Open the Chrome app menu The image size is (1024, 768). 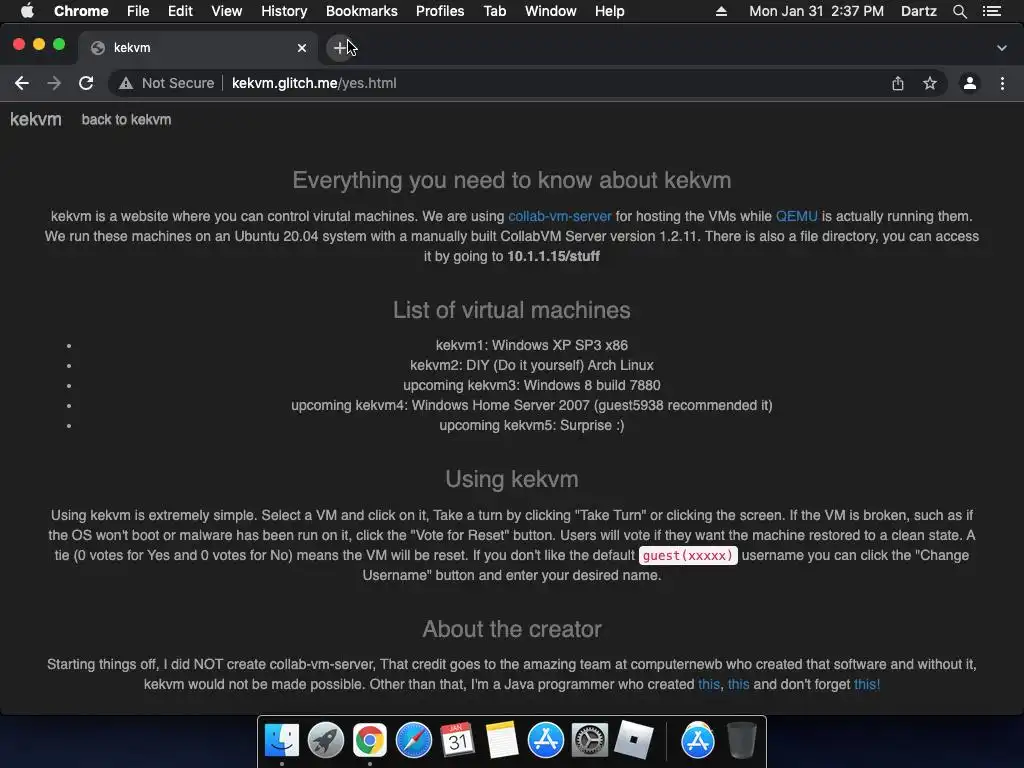coord(81,11)
